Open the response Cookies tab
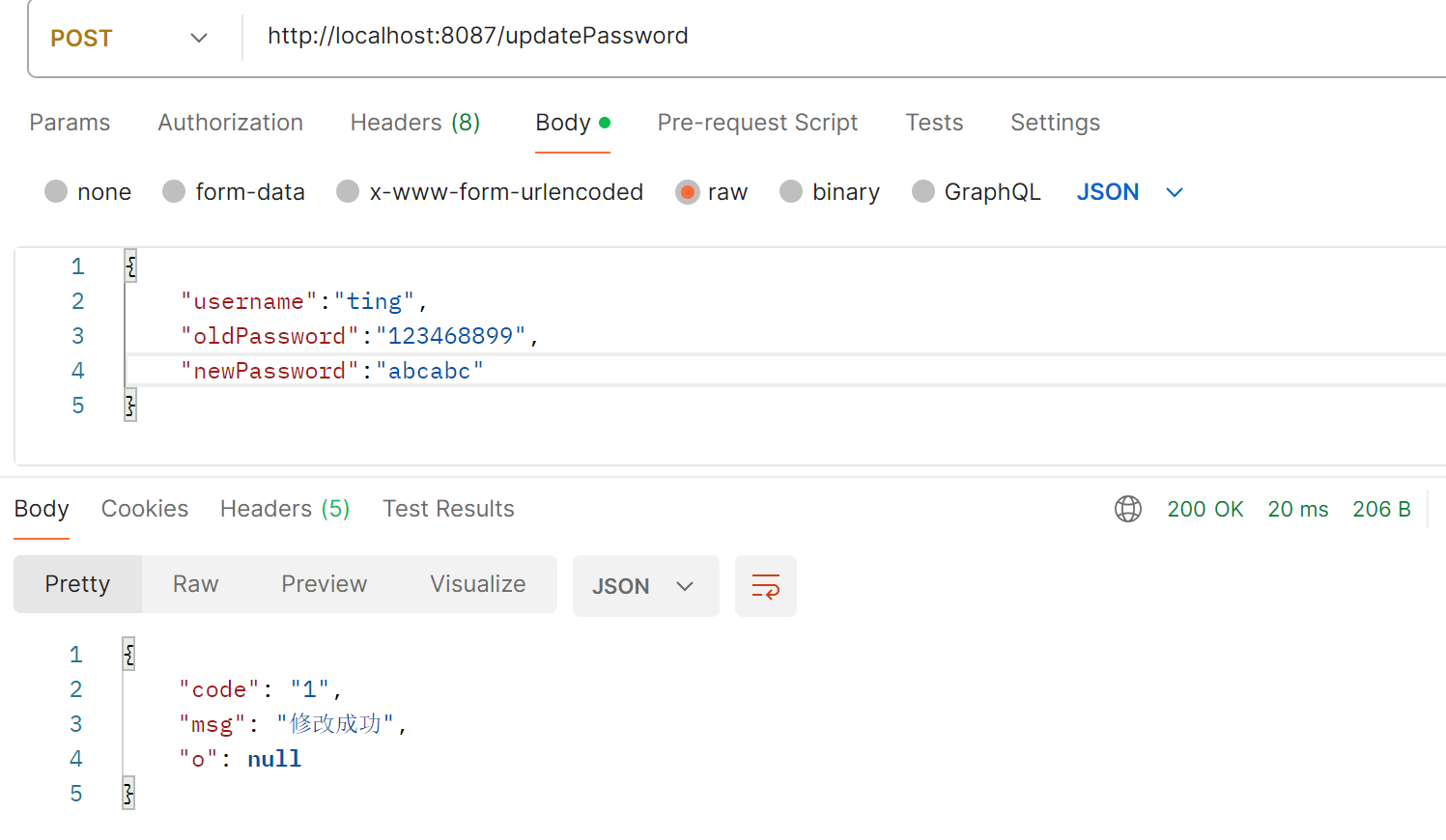 point(145,509)
